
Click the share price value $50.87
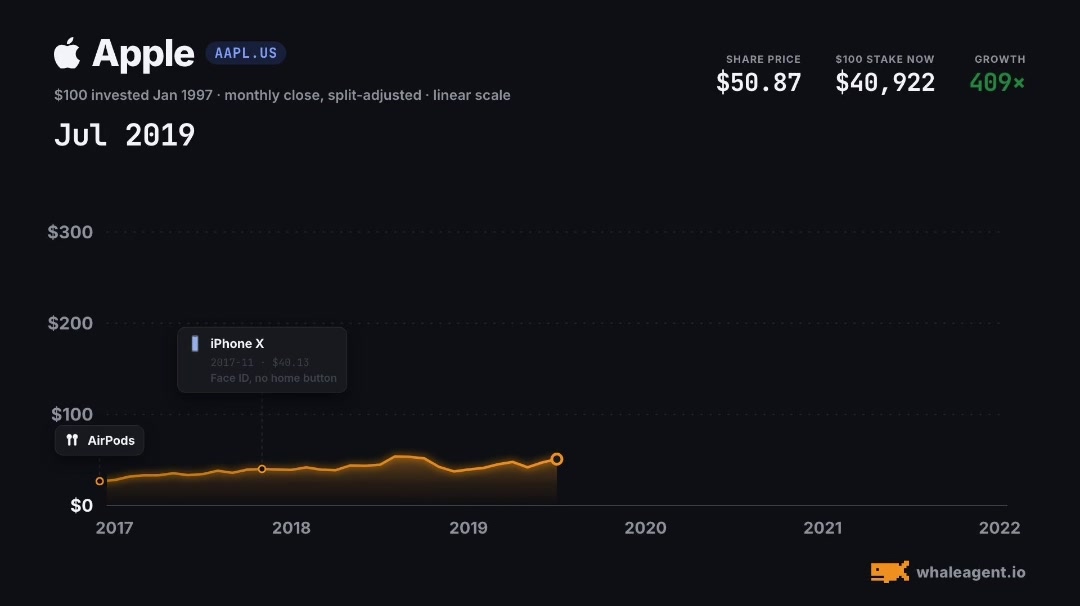(758, 83)
